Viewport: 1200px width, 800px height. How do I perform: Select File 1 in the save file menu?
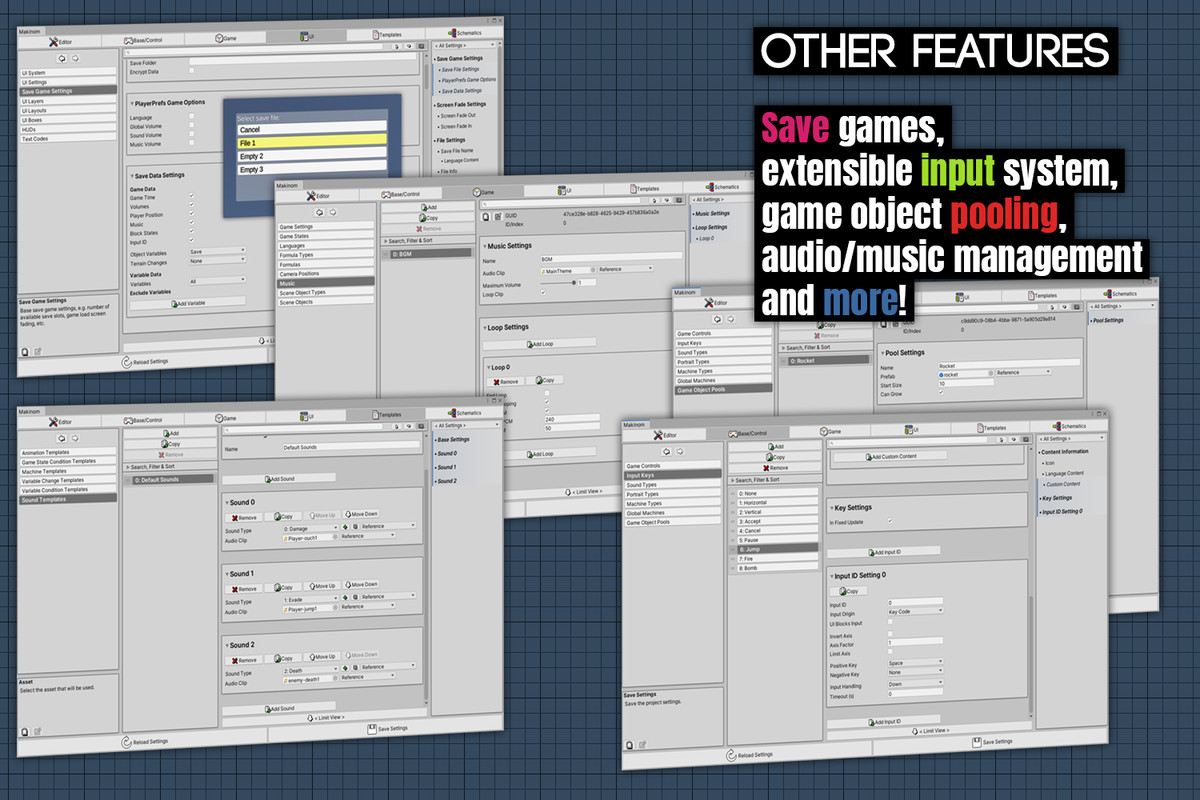[311, 143]
